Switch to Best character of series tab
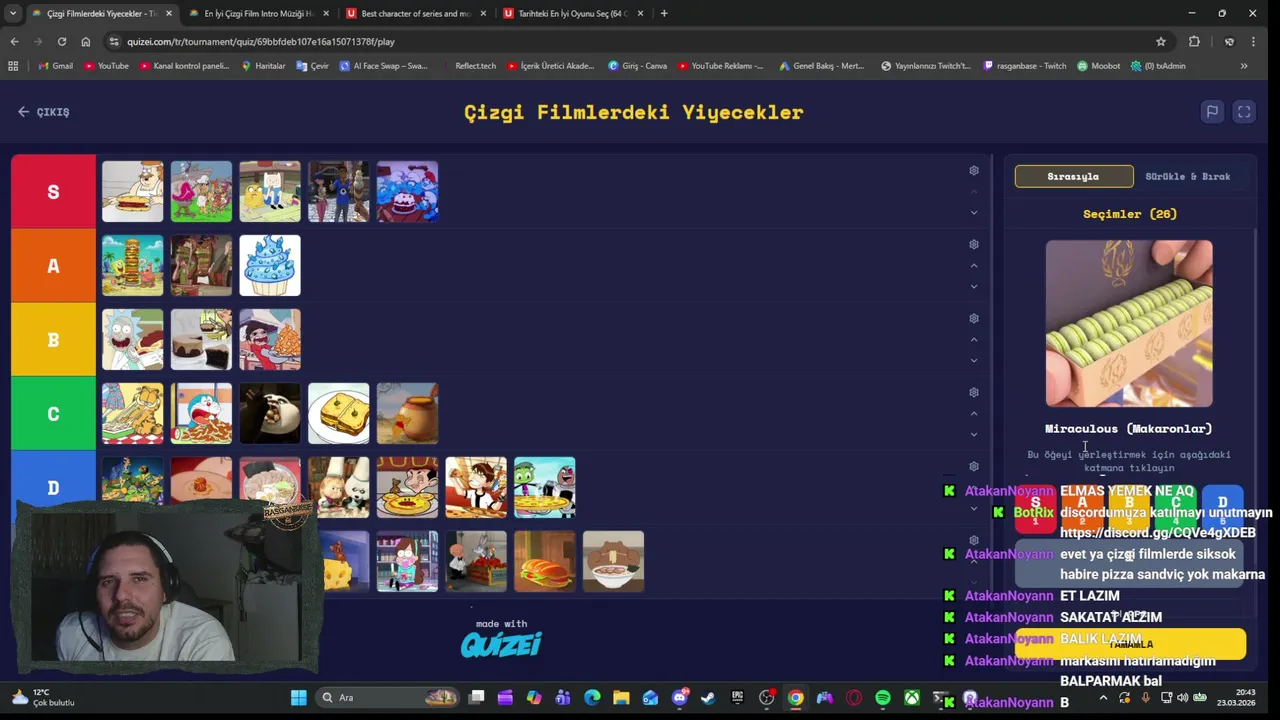 pyautogui.click(x=415, y=14)
